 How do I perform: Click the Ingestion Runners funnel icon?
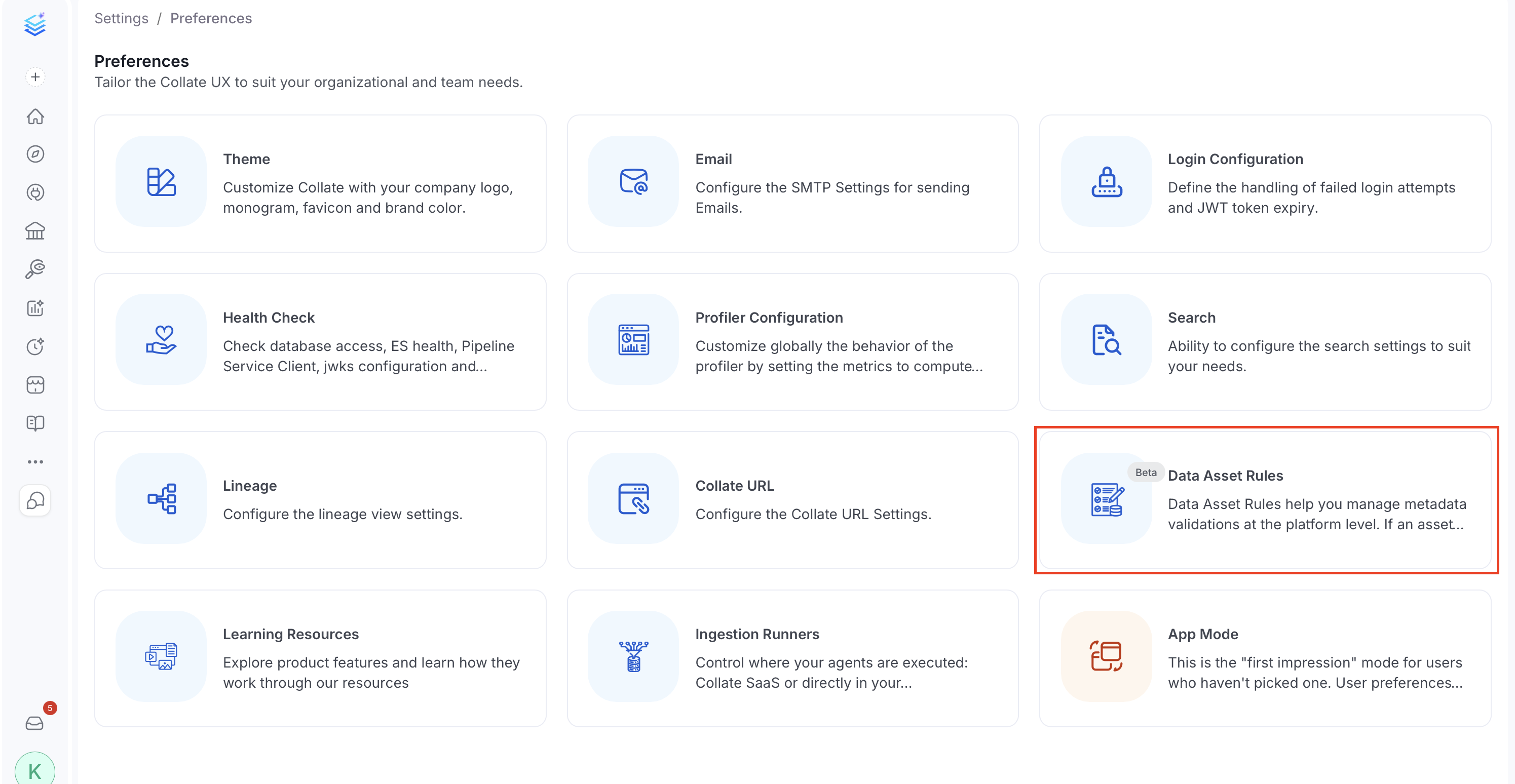coord(633,656)
